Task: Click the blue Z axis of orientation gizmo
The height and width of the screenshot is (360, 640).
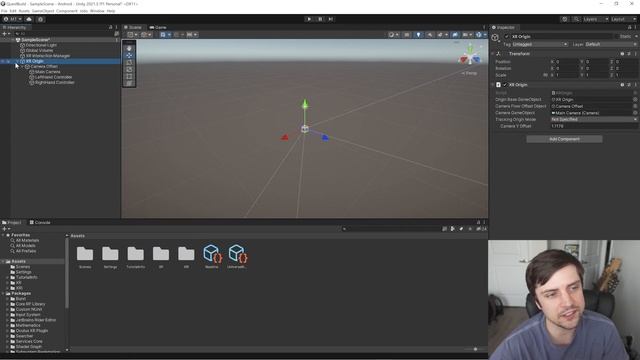Action: pos(476,60)
